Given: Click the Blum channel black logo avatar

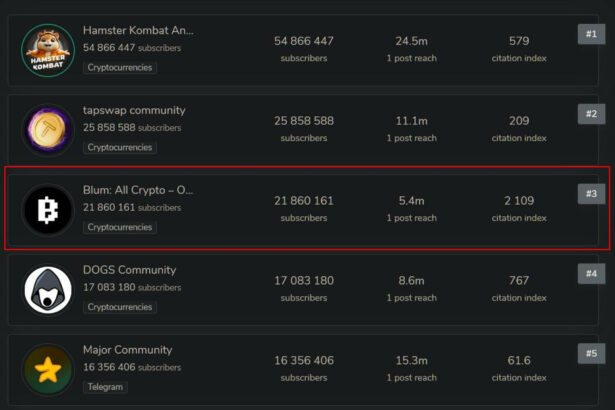Looking at the screenshot, I should coord(48,210).
